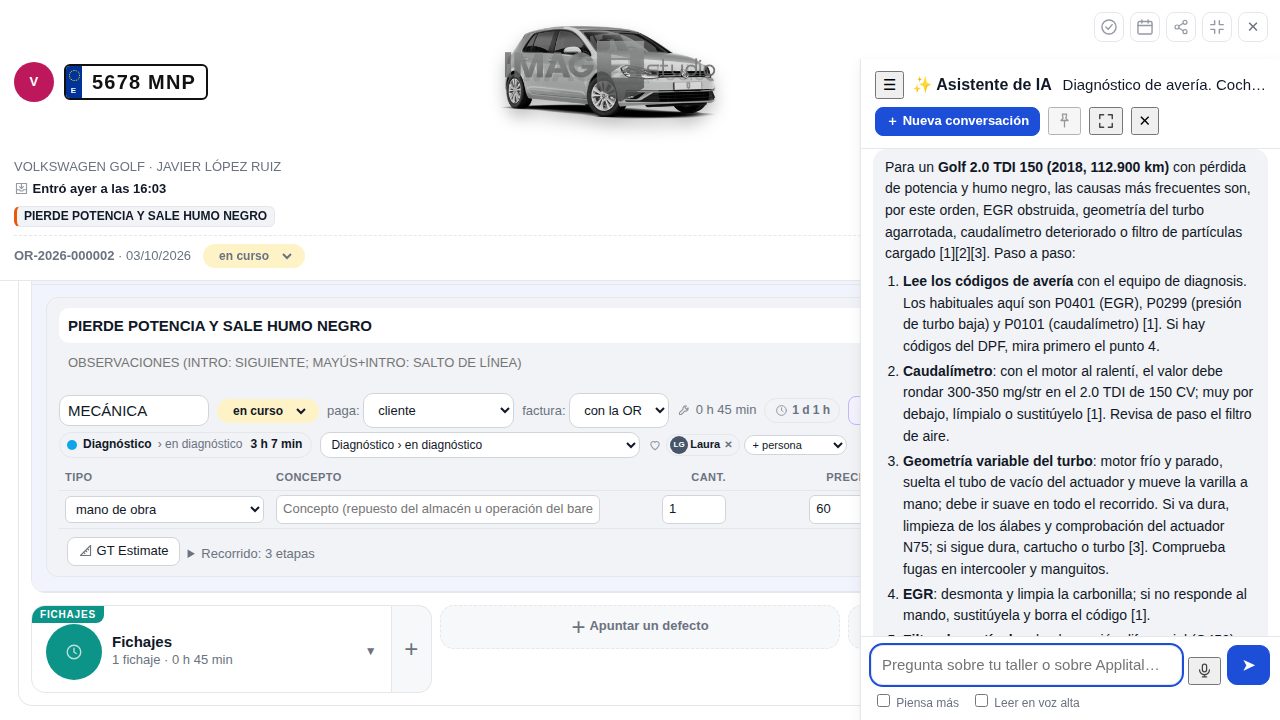Pin the AI assistant panel
The image size is (1280, 720).
click(x=1064, y=121)
